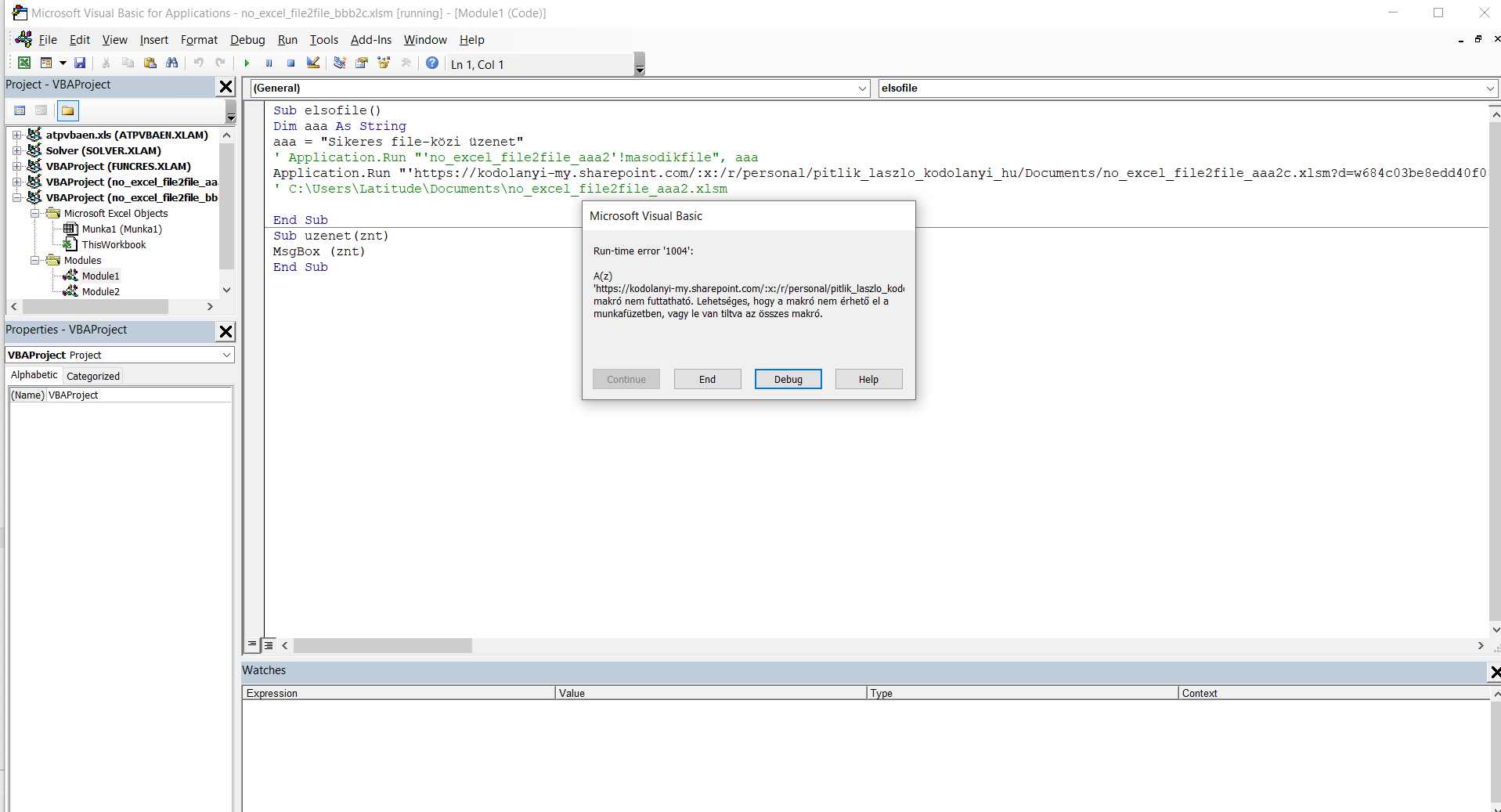Click Debug in the run-time error dialog
Viewport: 1501px width, 812px height.
(788, 379)
